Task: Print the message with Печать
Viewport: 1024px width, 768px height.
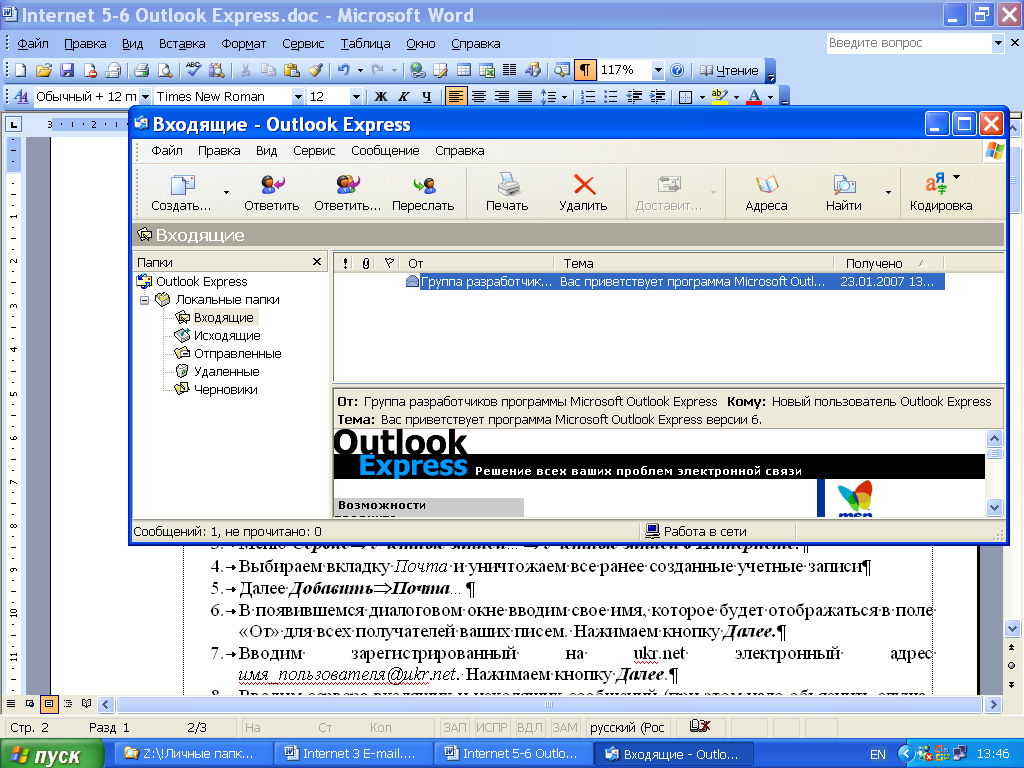Action: tap(507, 193)
